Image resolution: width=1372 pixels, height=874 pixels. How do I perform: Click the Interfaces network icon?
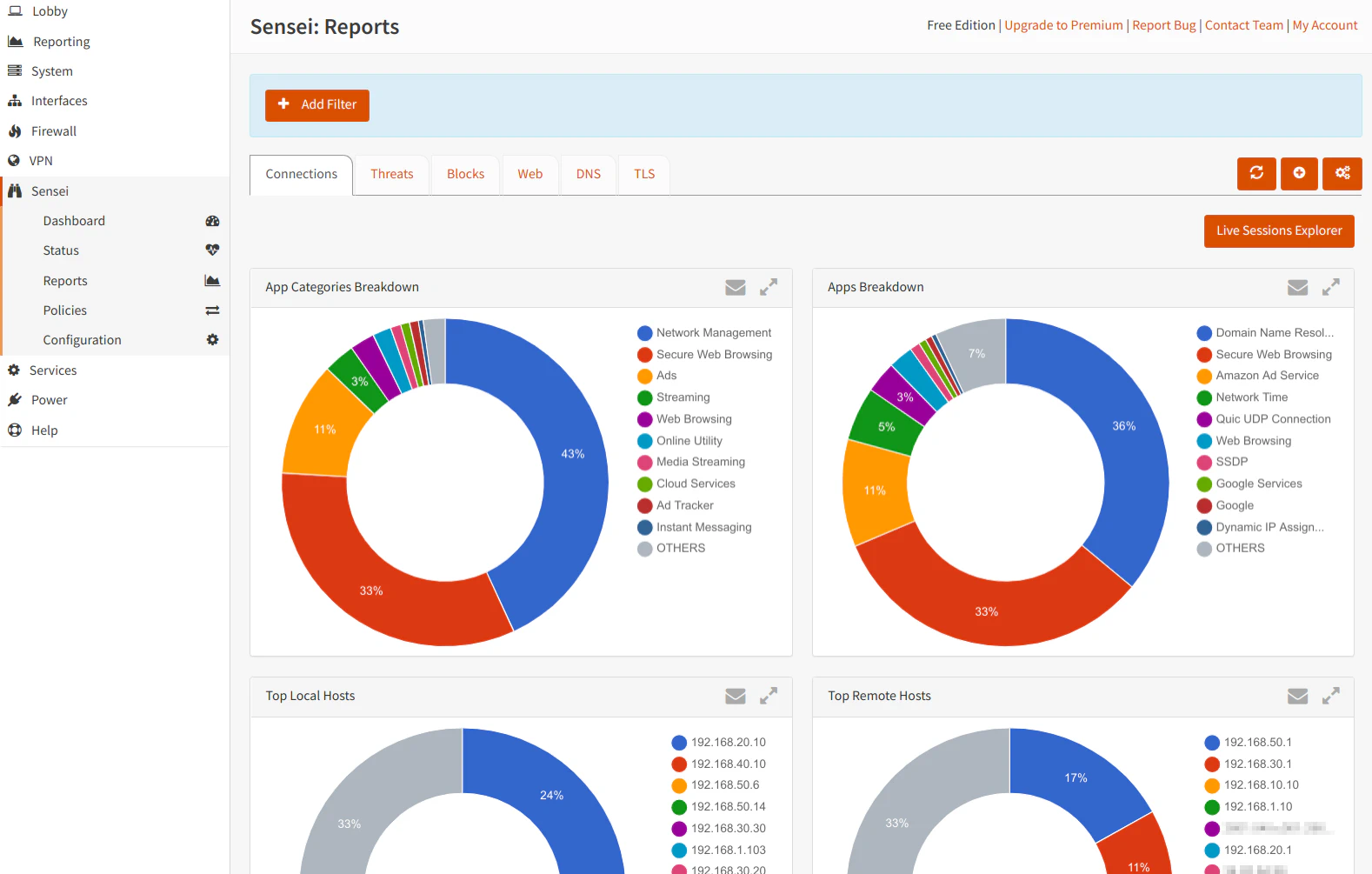click(15, 101)
